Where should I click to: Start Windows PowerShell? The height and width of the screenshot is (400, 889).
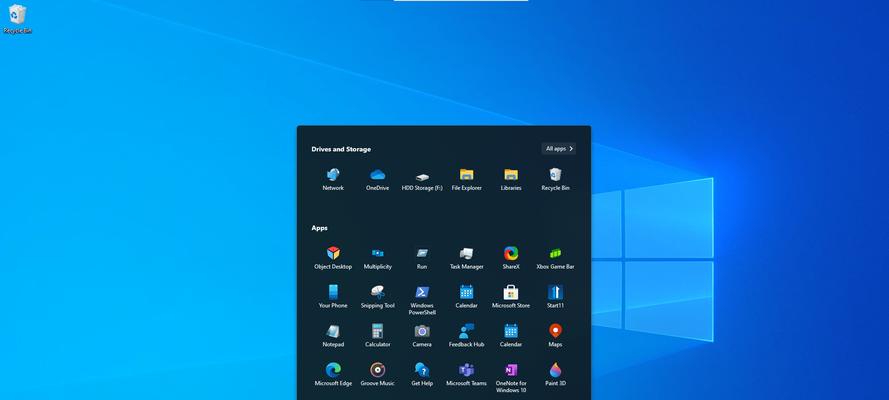(422, 300)
